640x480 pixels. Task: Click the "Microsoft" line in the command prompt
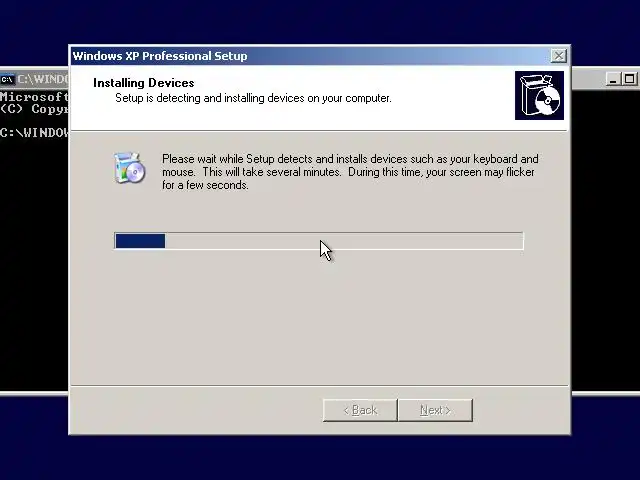point(34,97)
